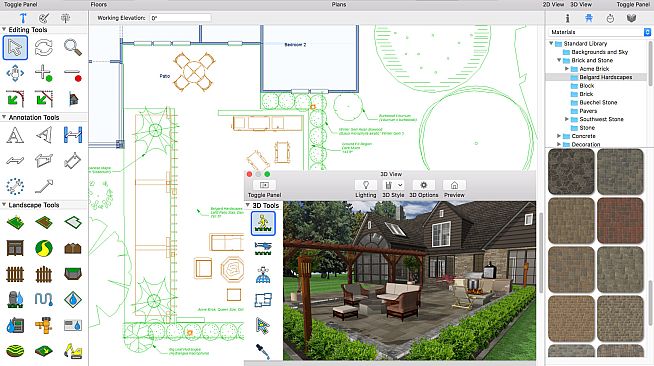This screenshot has width=654, height=366.
Task: Collapse the 3D Tools section
Action: [x=248, y=205]
